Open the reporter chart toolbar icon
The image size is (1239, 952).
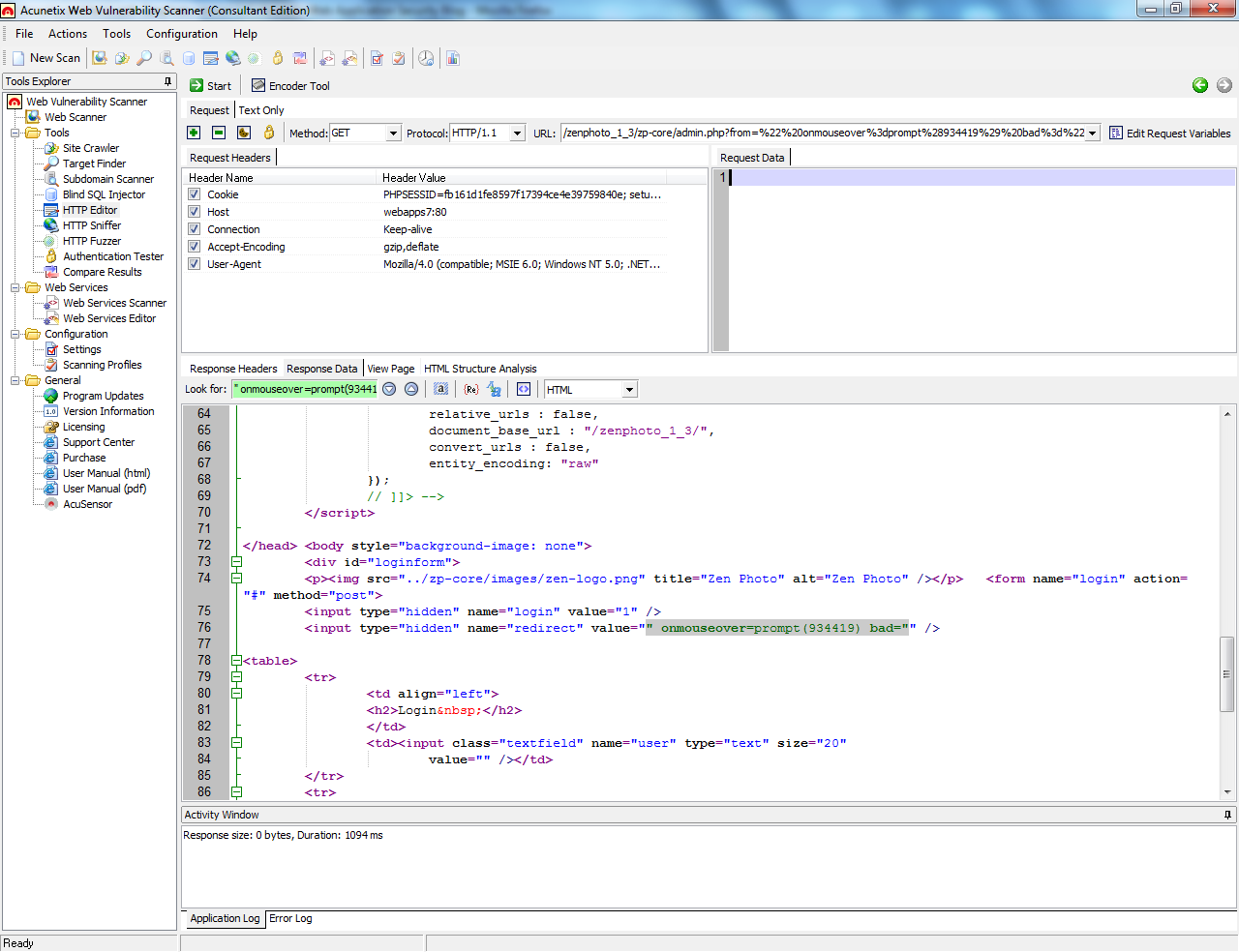pyautogui.click(x=452, y=58)
